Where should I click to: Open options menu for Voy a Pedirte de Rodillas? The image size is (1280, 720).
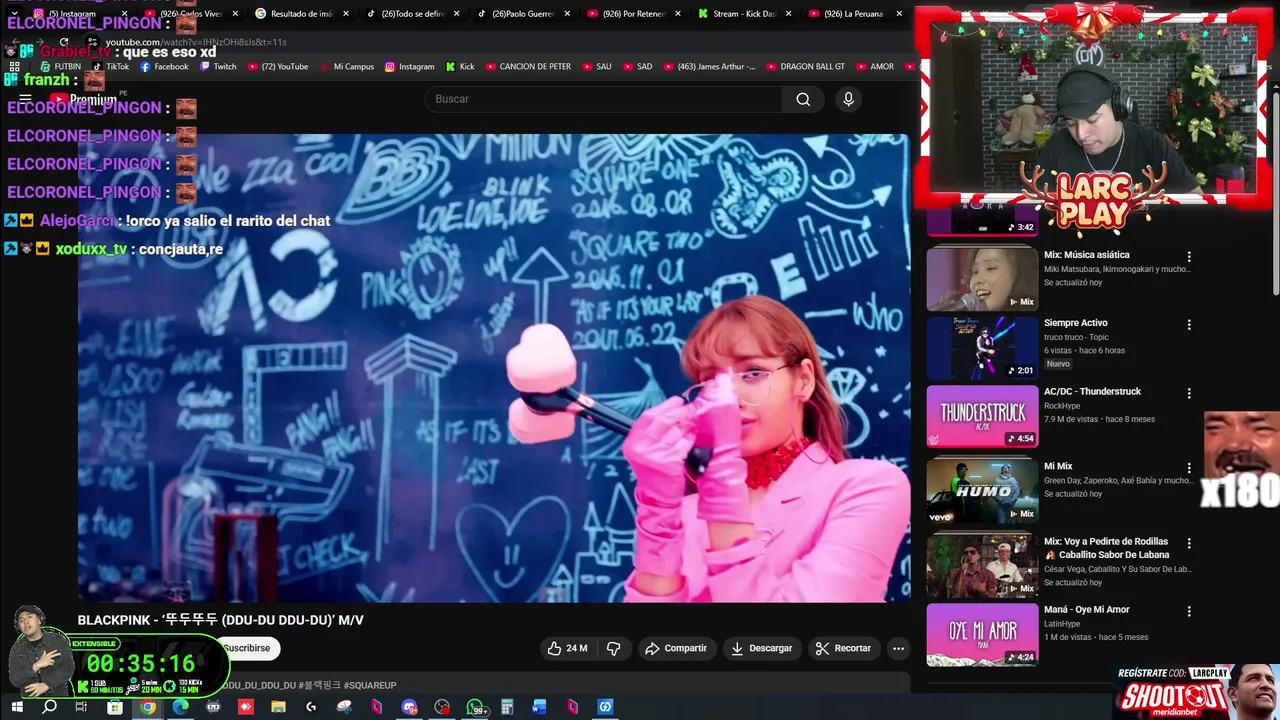pyautogui.click(x=1189, y=543)
